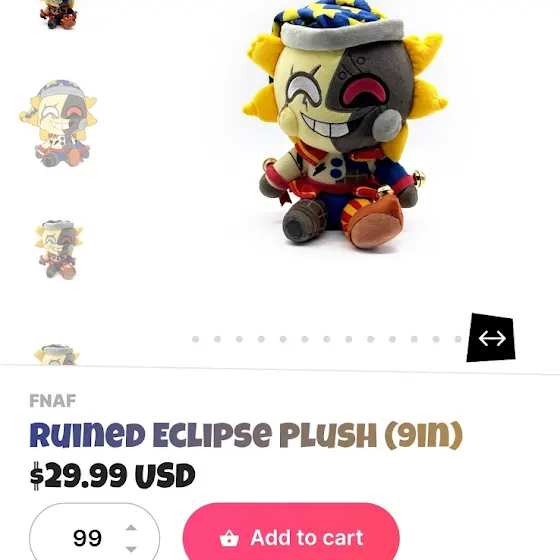Select the topmost plush thumbnail
The width and height of the screenshot is (560, 560).
click(x=58, y=14)
